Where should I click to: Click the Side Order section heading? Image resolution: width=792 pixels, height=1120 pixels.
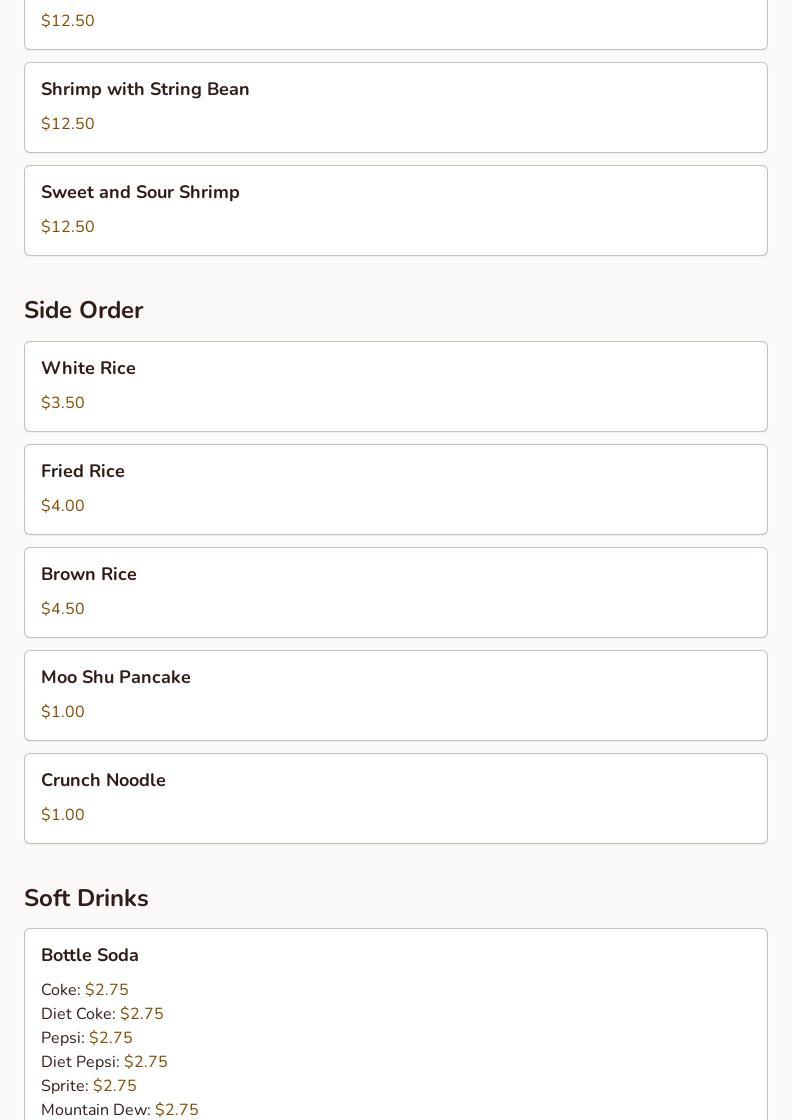coord(84,310)
